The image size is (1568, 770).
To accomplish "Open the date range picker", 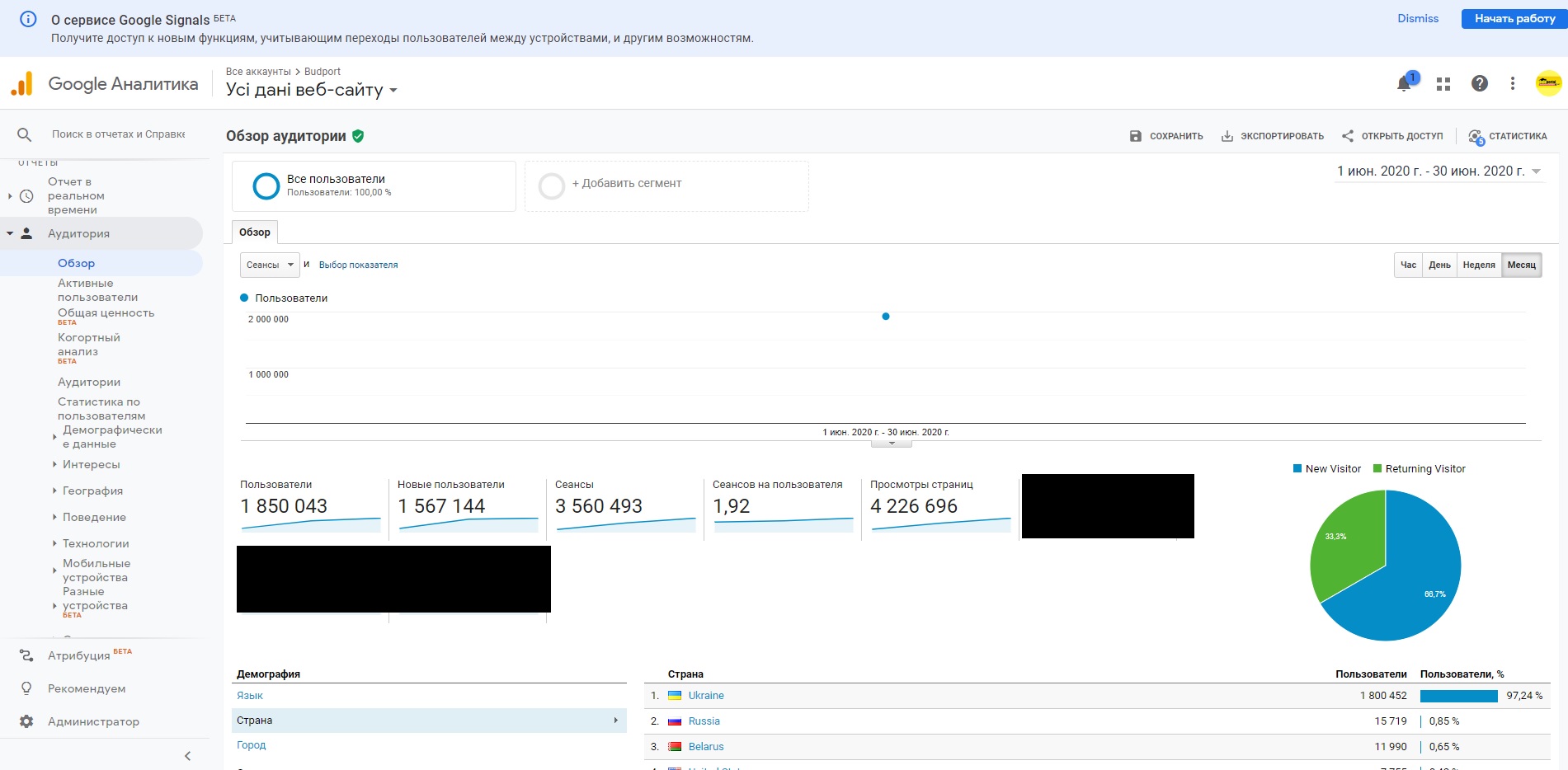I will pyautogui.click(x=1439, y=171).
